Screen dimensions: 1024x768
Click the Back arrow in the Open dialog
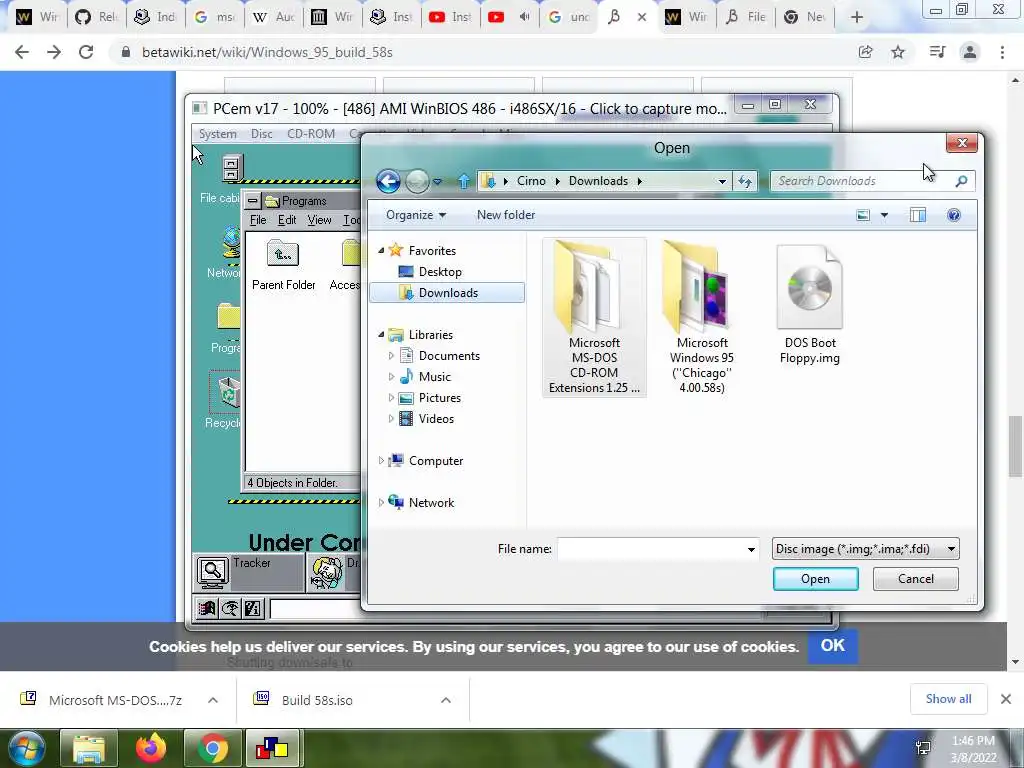tap(388, 181)
